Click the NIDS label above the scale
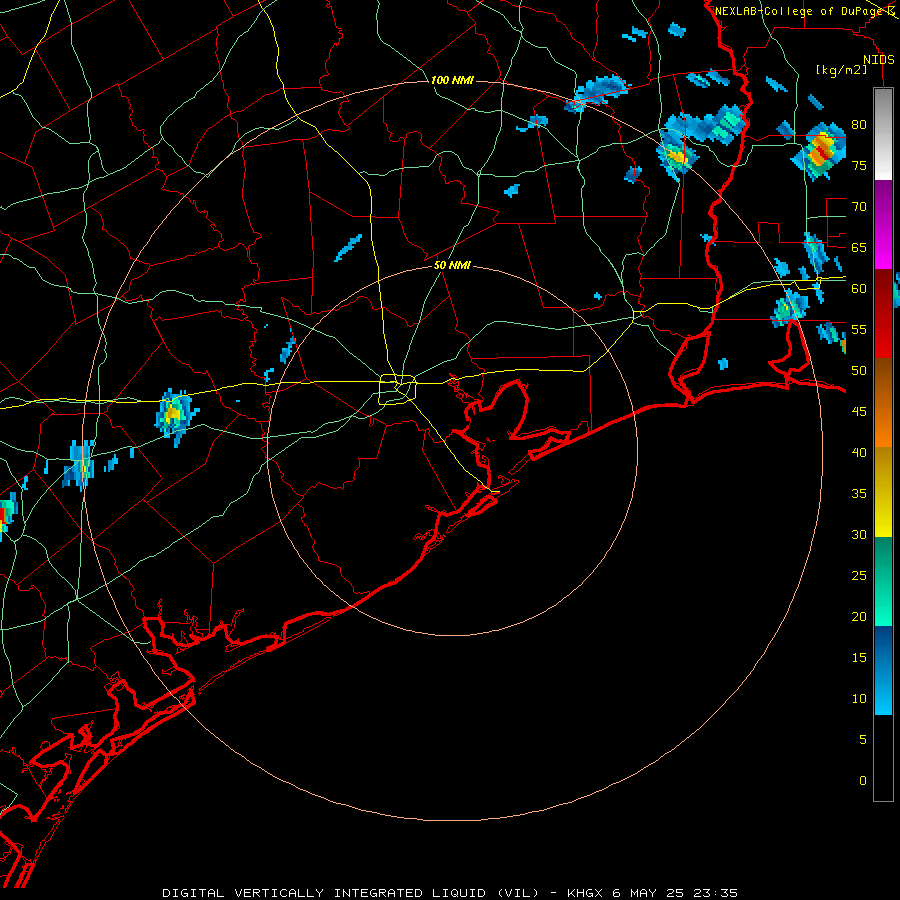Image resolution: width=900 pixels, height=900 pixels. tap(878, 60)
